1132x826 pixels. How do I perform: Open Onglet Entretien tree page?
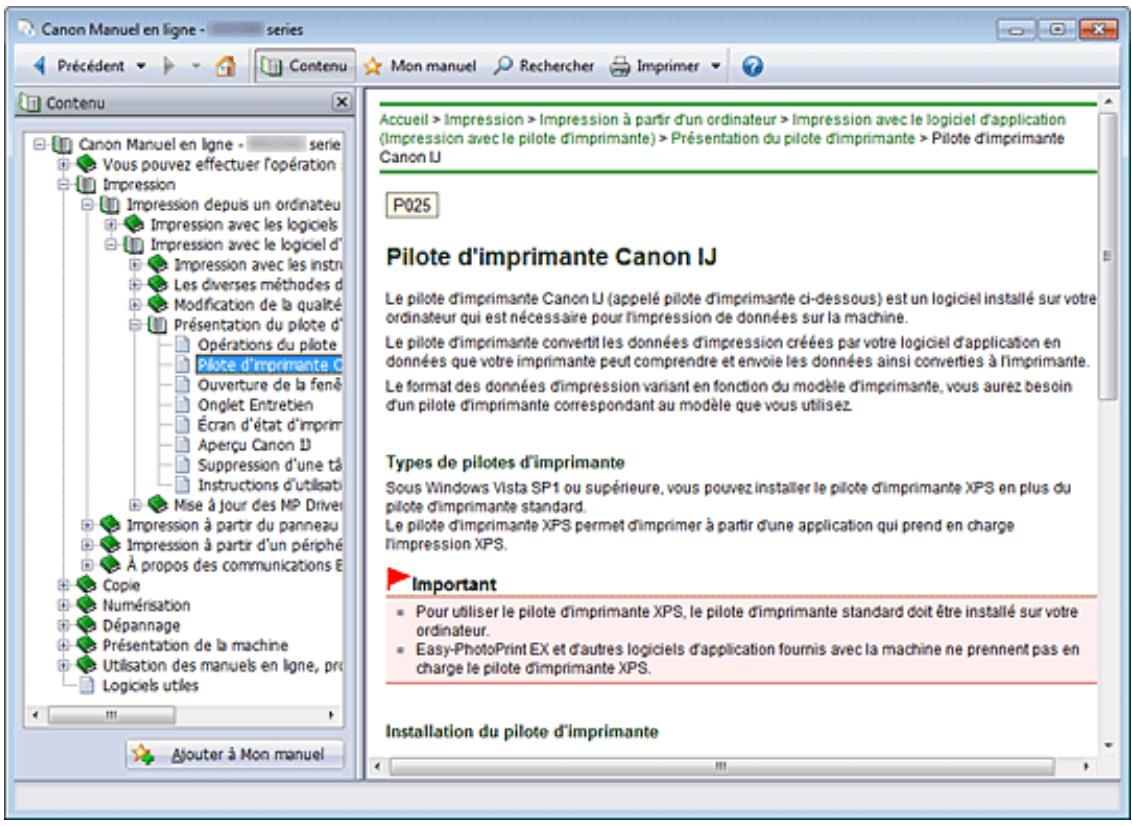255,405
